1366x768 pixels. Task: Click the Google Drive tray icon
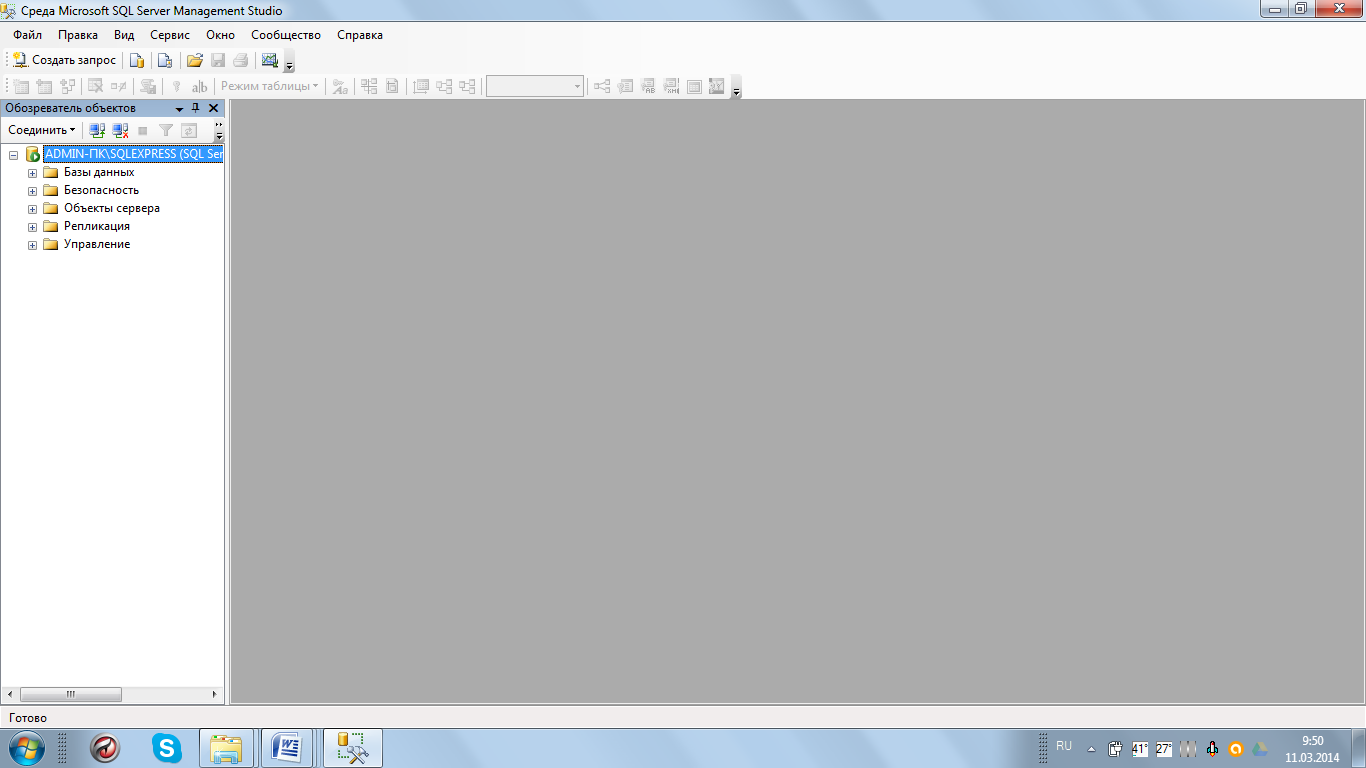point(1261,748)
